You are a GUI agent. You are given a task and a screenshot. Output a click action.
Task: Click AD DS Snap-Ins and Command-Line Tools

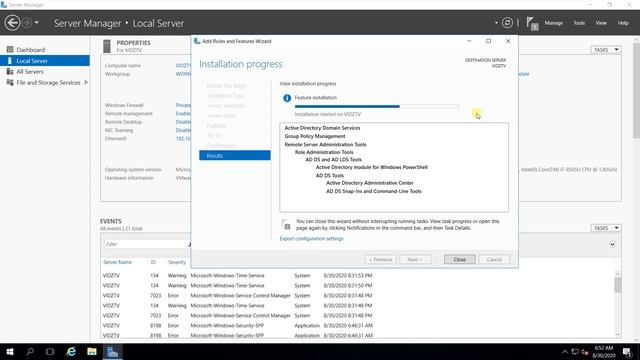[x=374, y=191]
